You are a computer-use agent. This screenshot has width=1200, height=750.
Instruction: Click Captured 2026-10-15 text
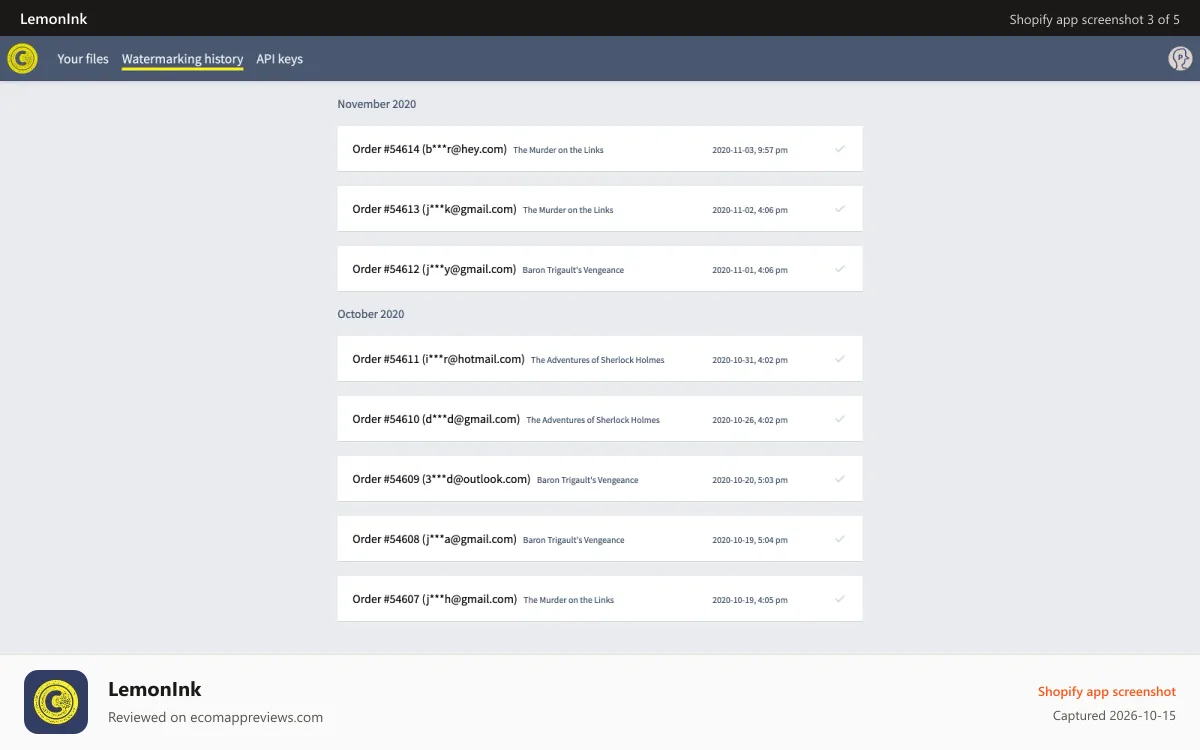[1114, 716]
